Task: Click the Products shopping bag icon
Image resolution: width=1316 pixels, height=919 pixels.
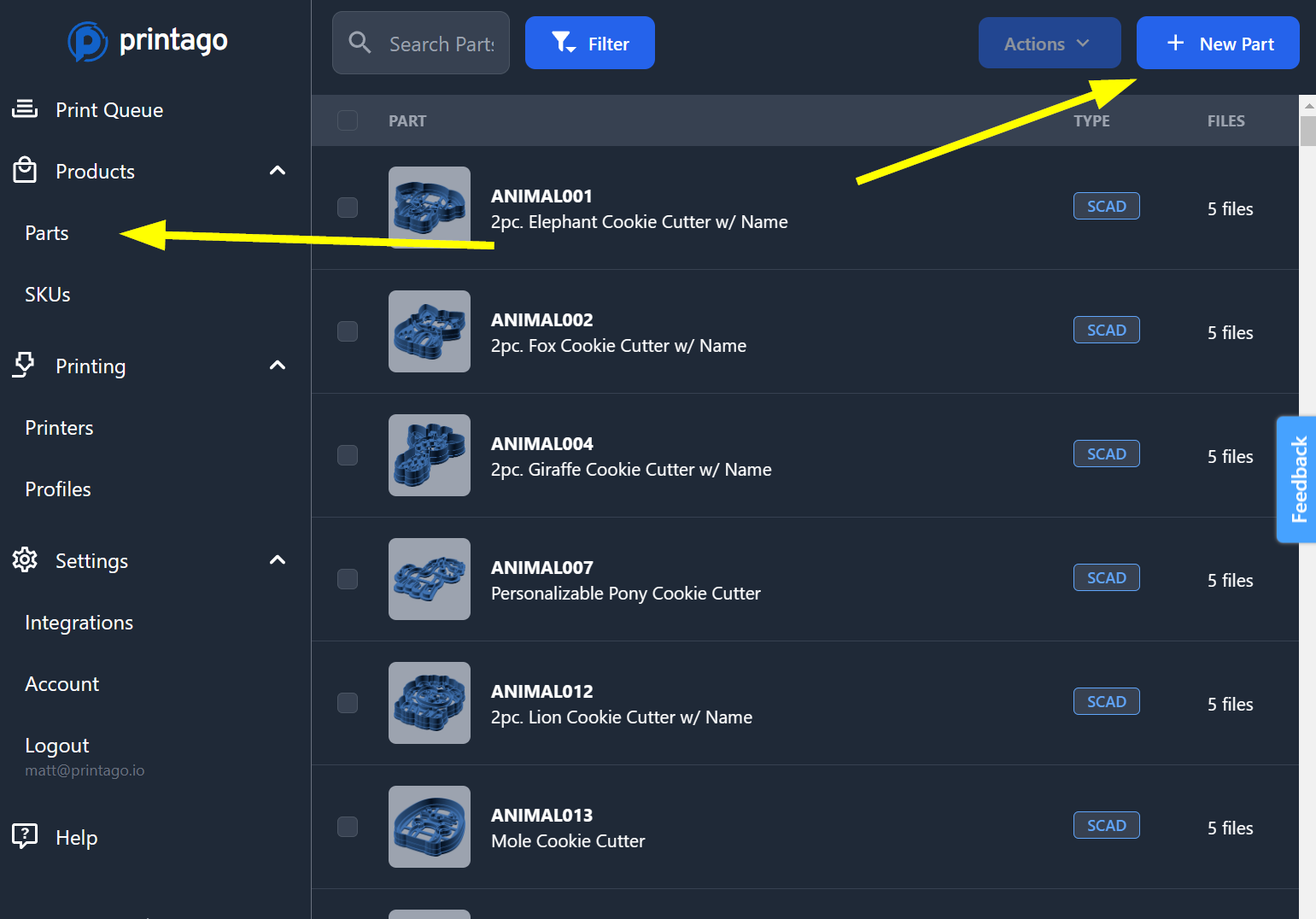Action: pyautogui.click(x=25, y=170)
